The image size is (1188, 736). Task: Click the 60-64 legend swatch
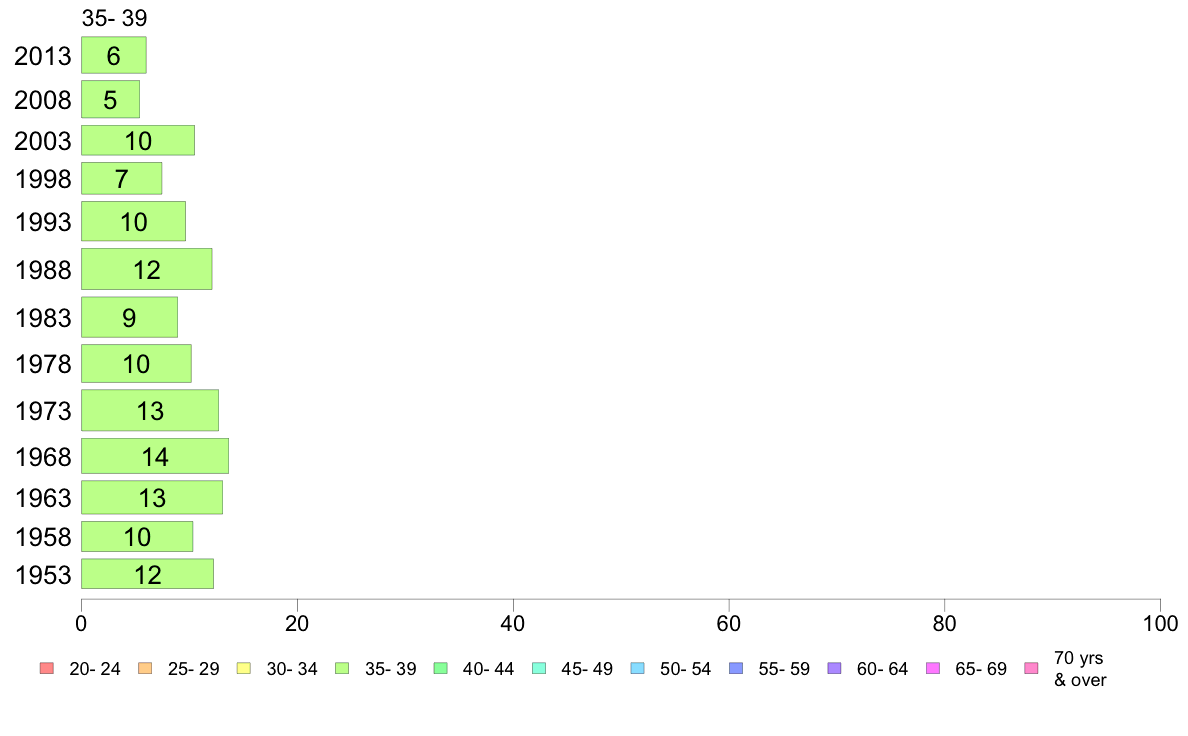click(x=835, y=669)
